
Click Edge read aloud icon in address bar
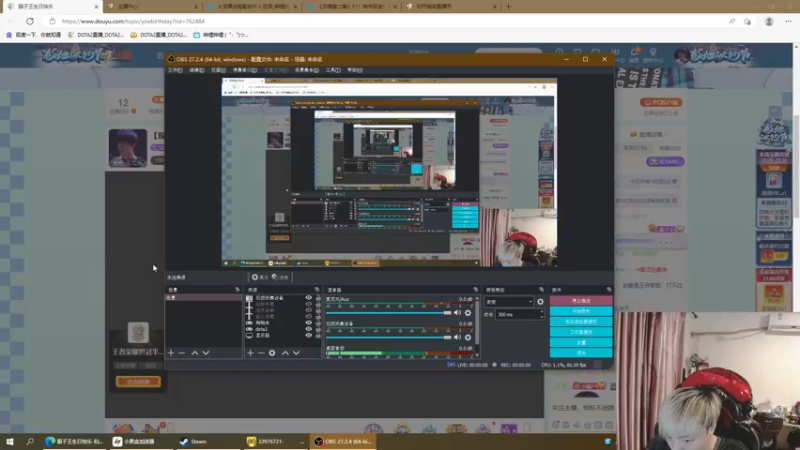click(x=732, y=21)
